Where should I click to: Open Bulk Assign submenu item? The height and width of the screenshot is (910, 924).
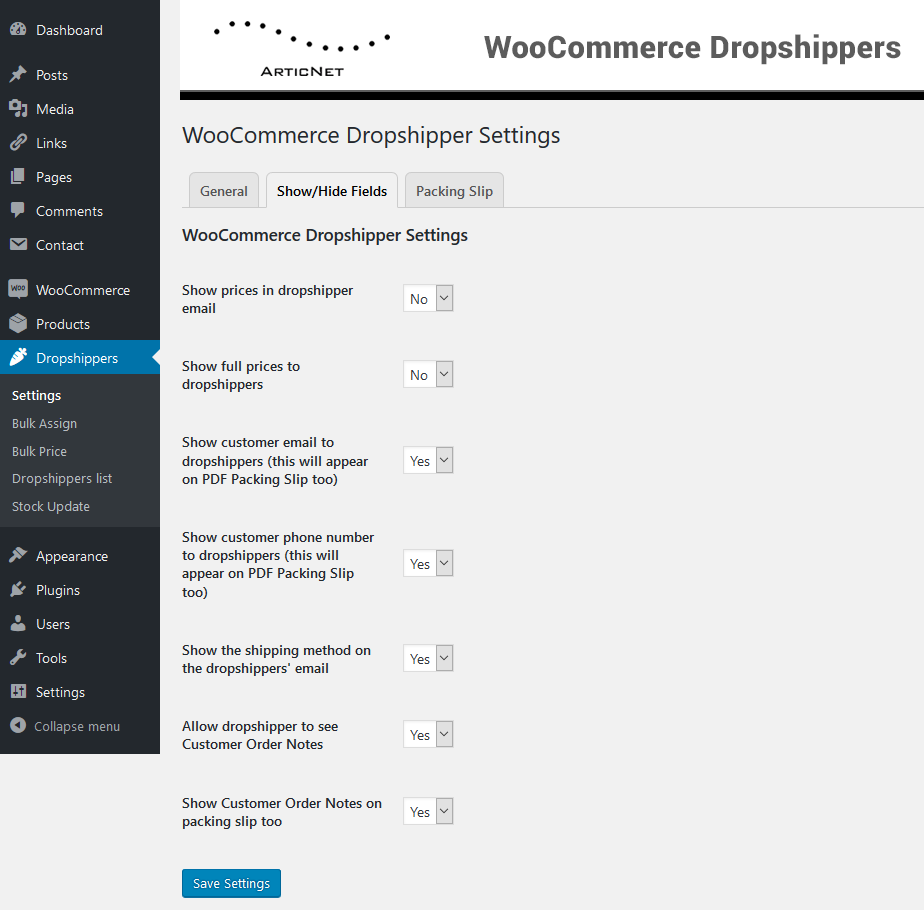[44, 423]
